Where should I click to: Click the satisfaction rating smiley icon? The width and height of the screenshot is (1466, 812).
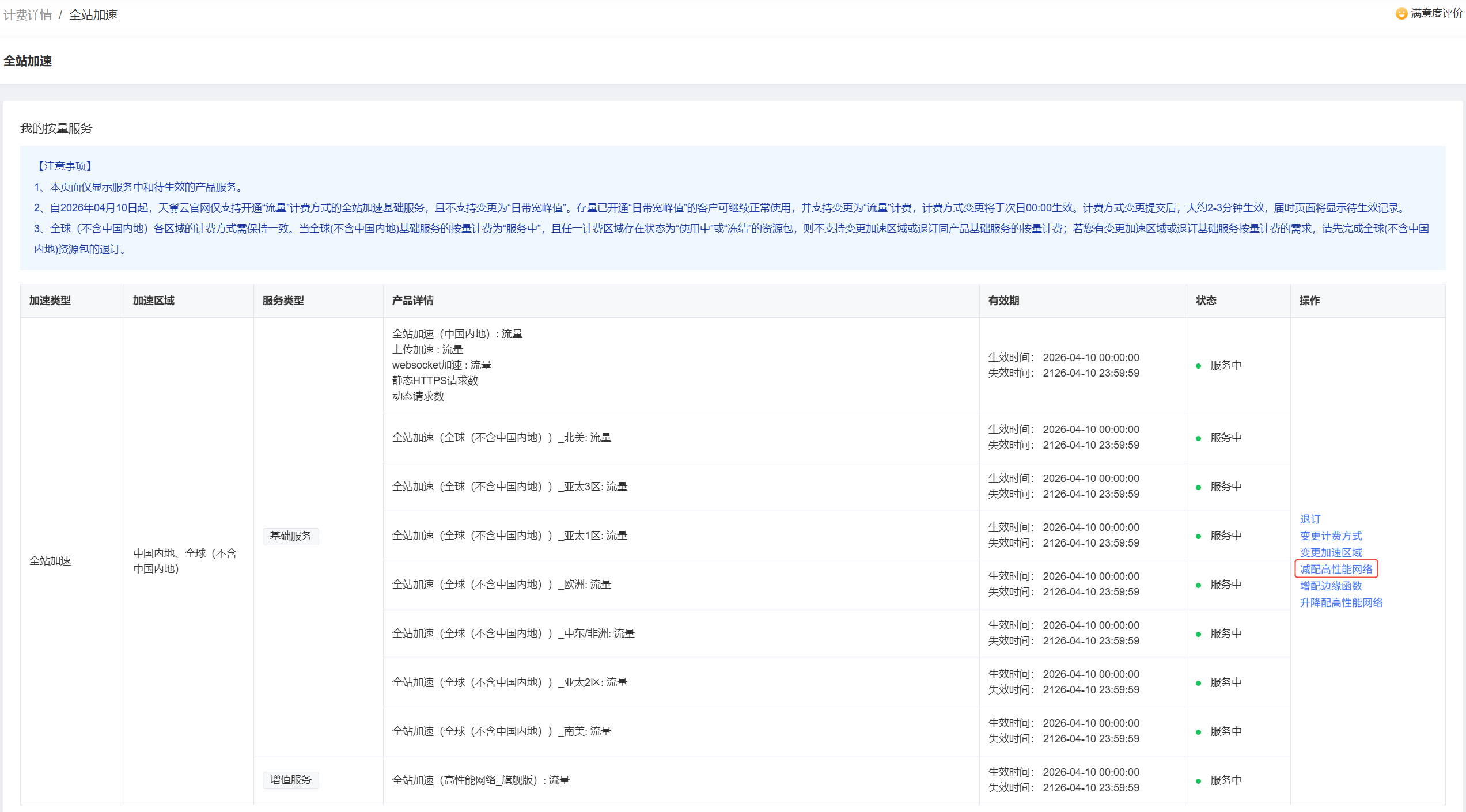1401,13
